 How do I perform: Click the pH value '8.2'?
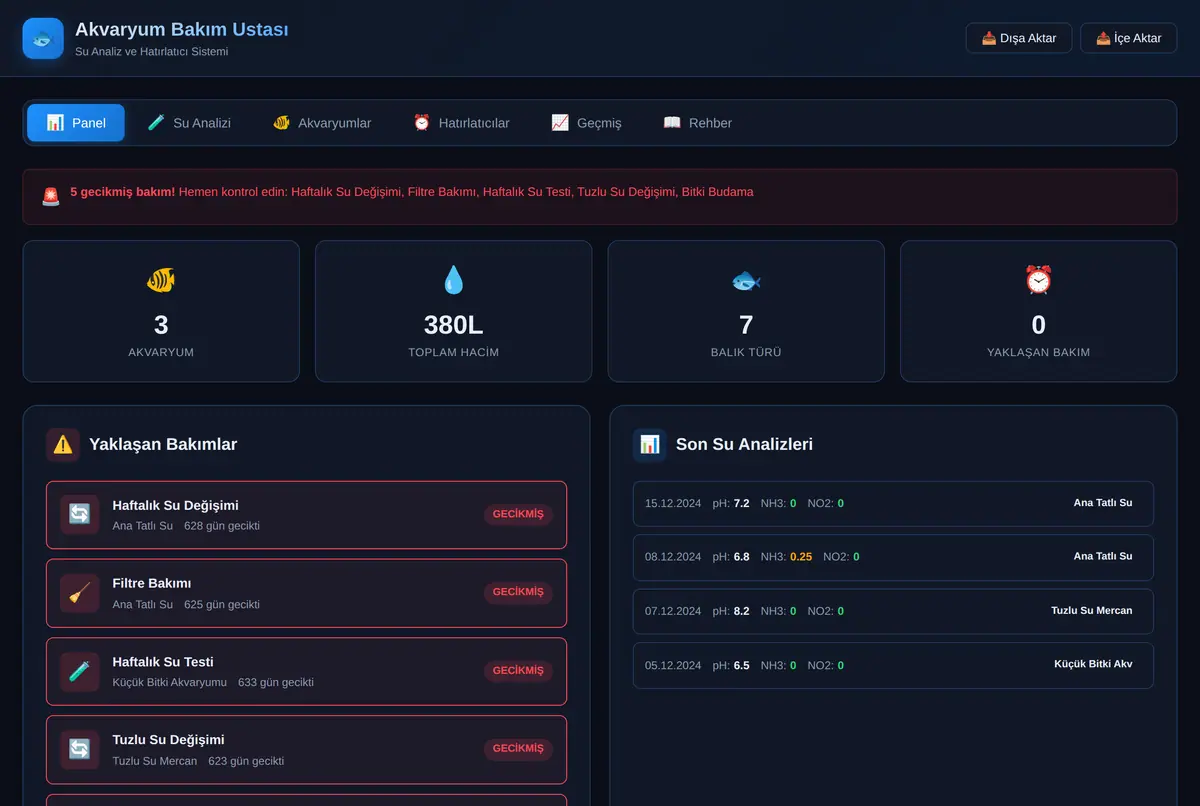pyautogui.click(x=741, y=611)
